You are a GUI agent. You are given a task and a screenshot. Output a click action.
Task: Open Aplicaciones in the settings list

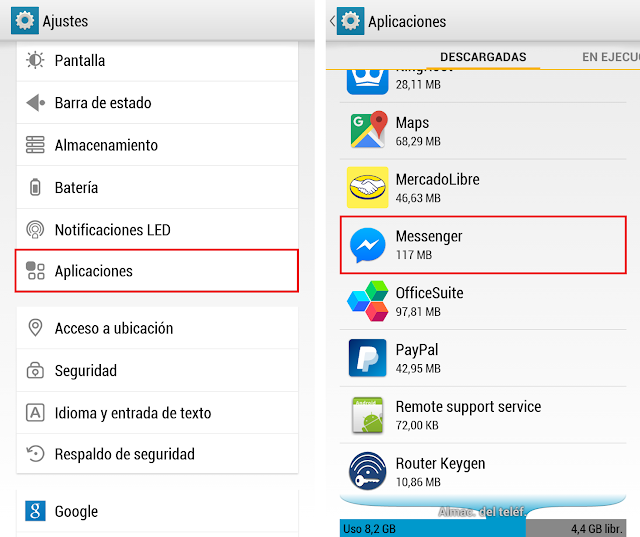point(157,271)
